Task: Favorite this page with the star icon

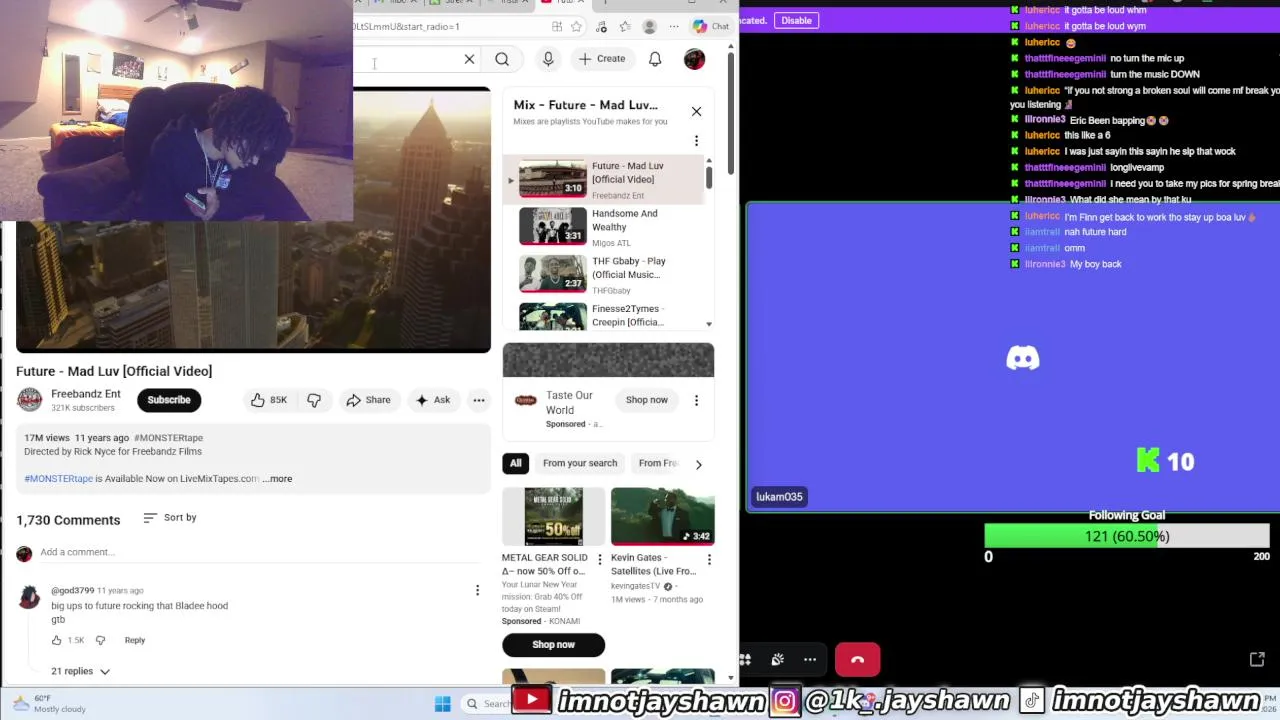Action: click(576, 27)
